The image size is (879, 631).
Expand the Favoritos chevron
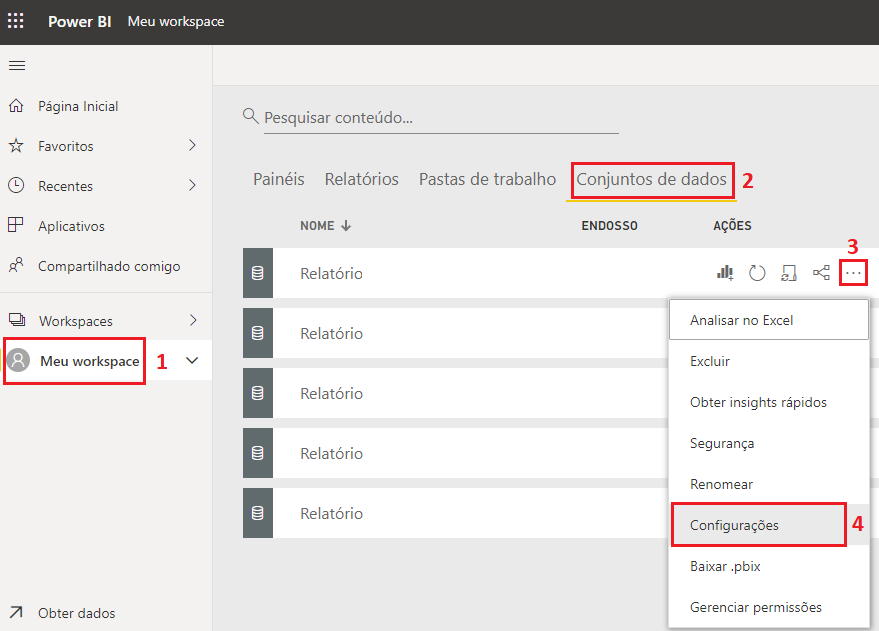coord(192,146)
